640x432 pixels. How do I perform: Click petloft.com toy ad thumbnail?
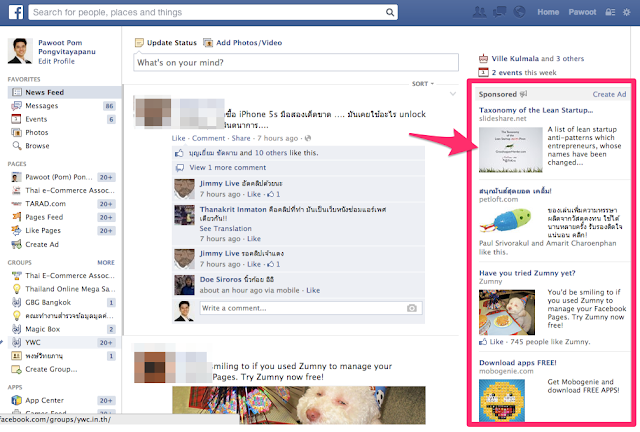(507, 221)
